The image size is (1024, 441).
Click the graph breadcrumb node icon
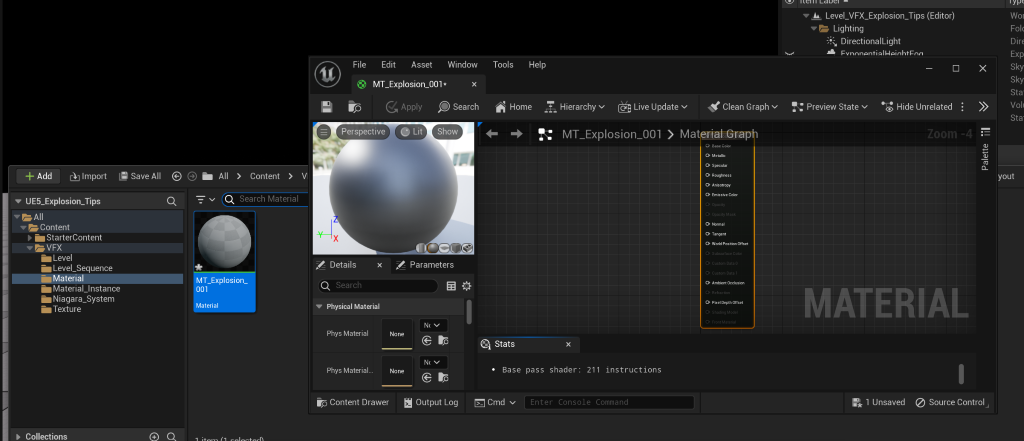545,134
